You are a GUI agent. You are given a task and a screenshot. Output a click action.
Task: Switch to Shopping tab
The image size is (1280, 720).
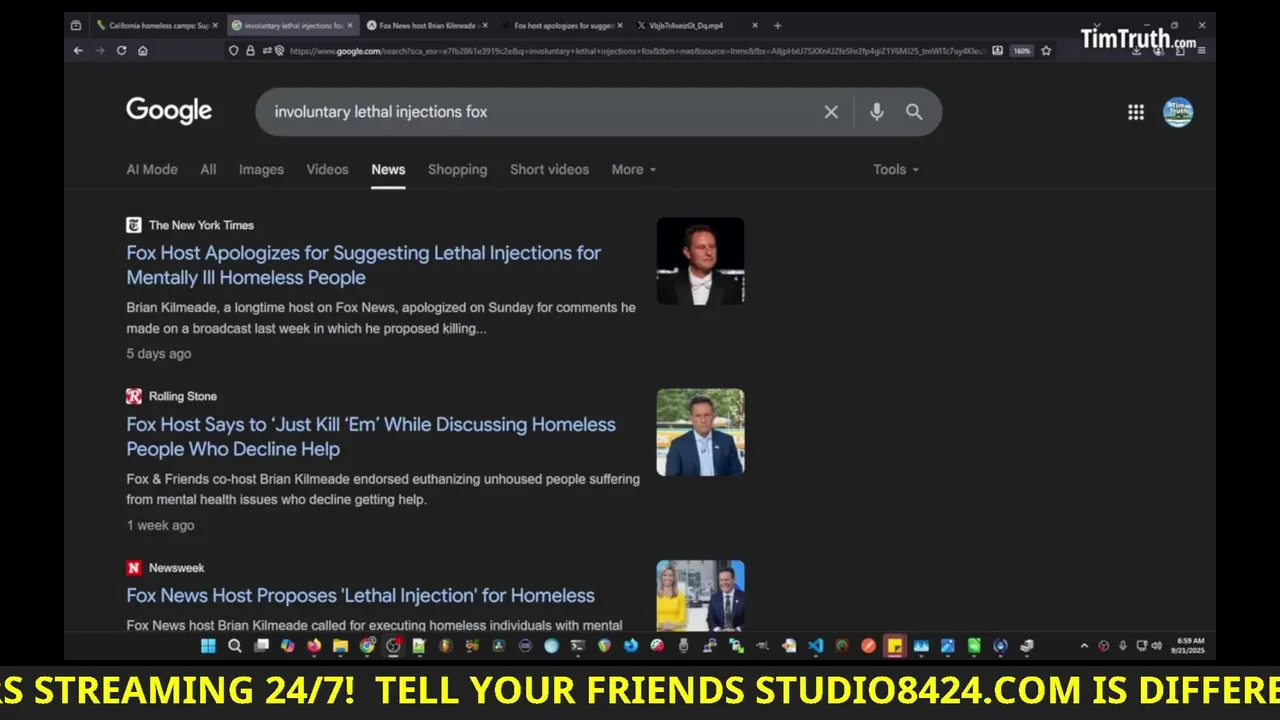pyautogui.click(x=457, y=169)
